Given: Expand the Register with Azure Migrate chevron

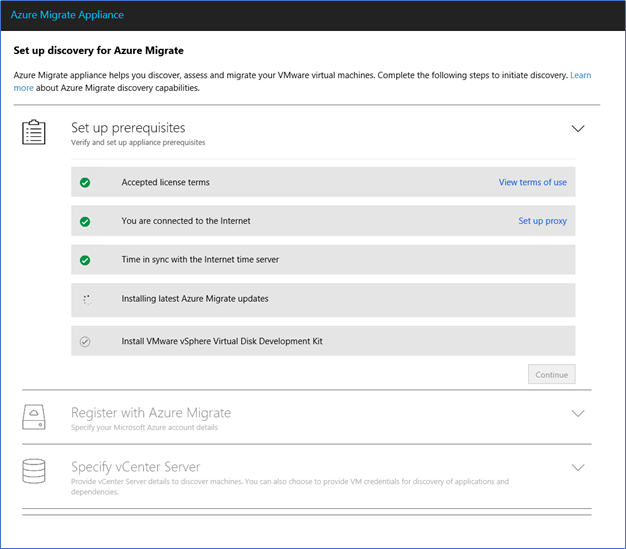Looking at the screenshot, I should (578, 413).
